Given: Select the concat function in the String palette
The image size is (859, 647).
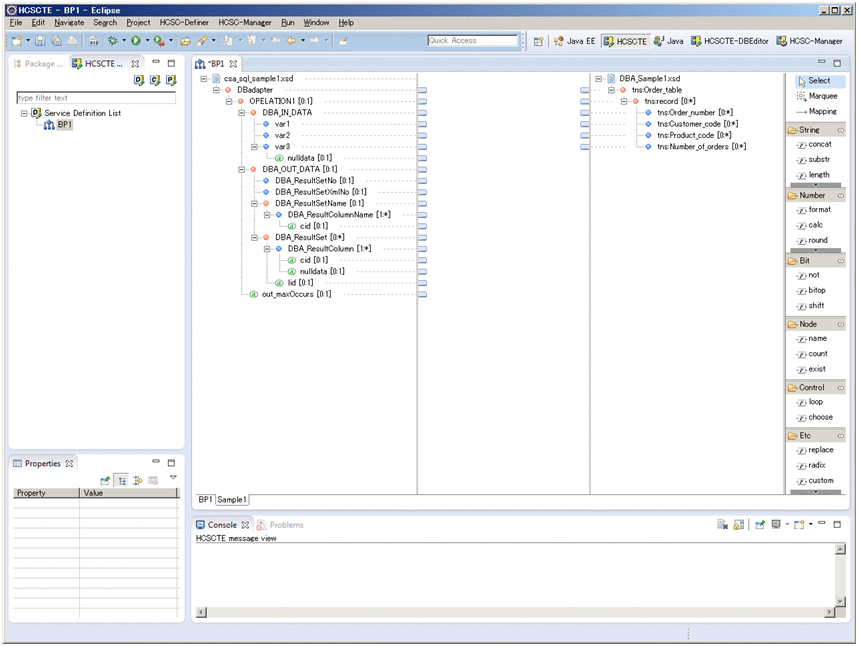Looking at the screenshot, I should (818, 145).
